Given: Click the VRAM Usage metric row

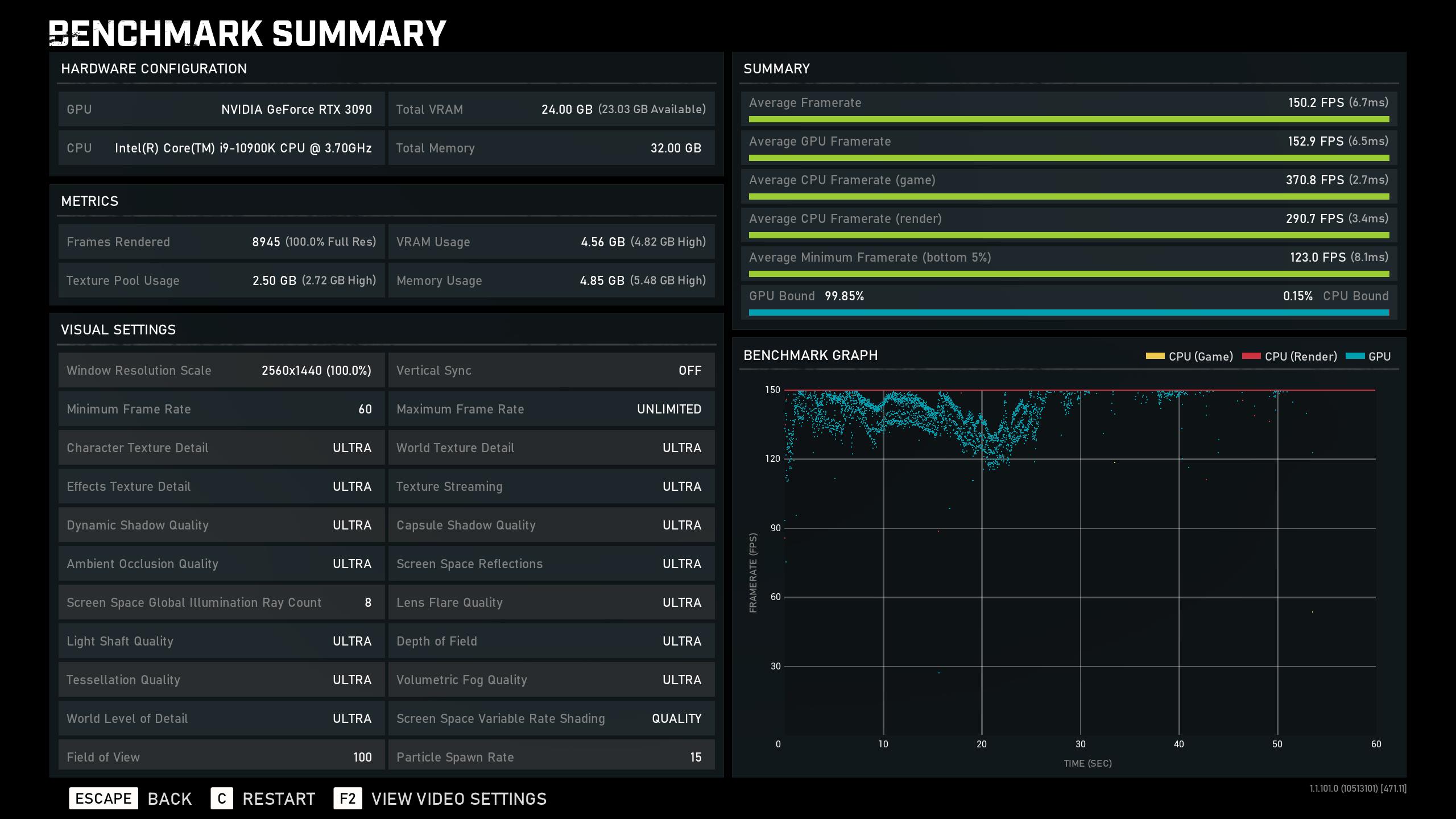Looking at the screenshot, I should tap(551, 242).
